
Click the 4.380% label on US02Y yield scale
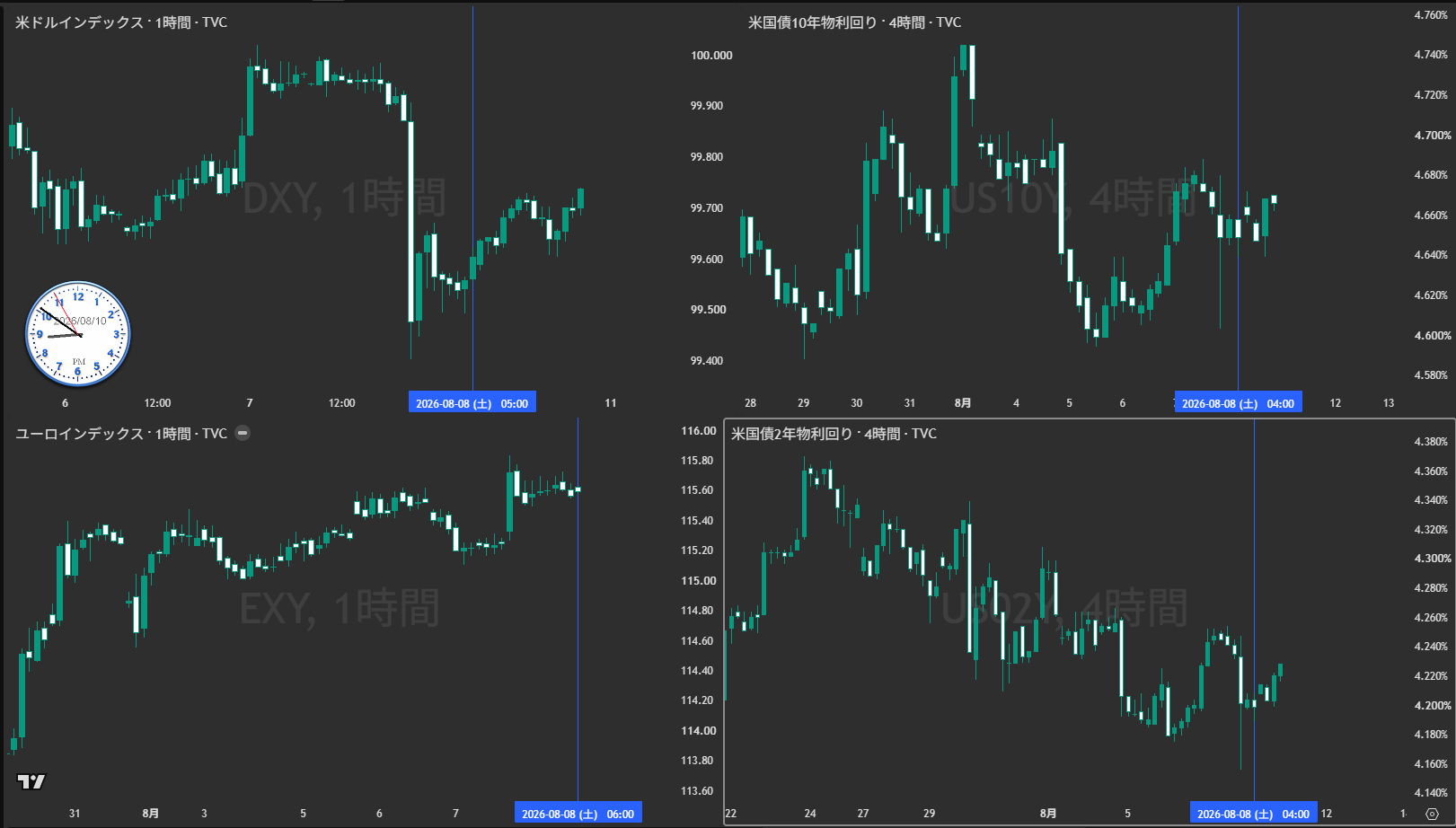[1431, 442]
